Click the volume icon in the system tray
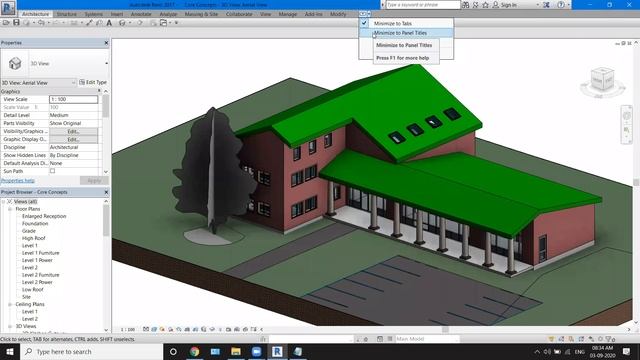640x360 pixels. [x=547, y=351]
